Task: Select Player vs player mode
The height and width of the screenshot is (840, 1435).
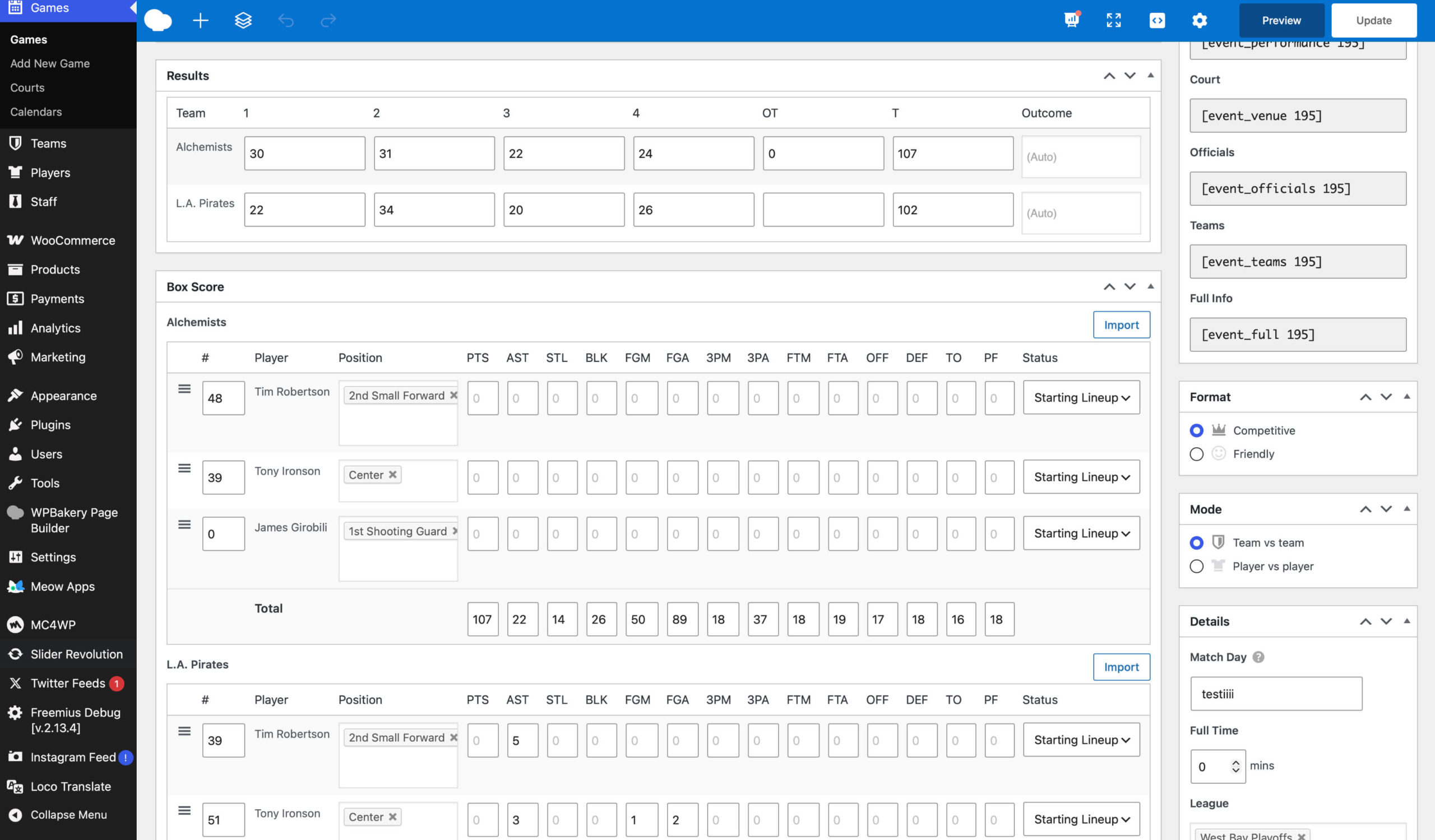Action: pos(1196,567)
